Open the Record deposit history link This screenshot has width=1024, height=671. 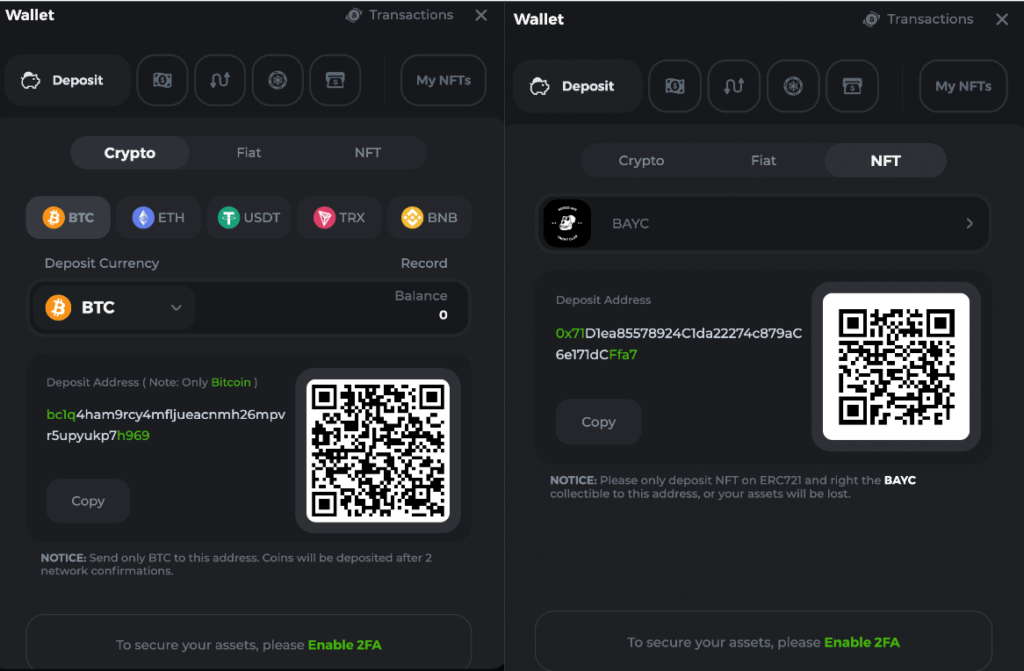coord(424,263)
